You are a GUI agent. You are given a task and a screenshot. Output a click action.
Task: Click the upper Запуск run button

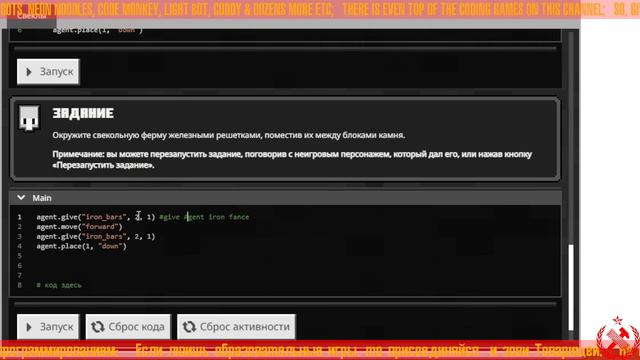[48, 72]
